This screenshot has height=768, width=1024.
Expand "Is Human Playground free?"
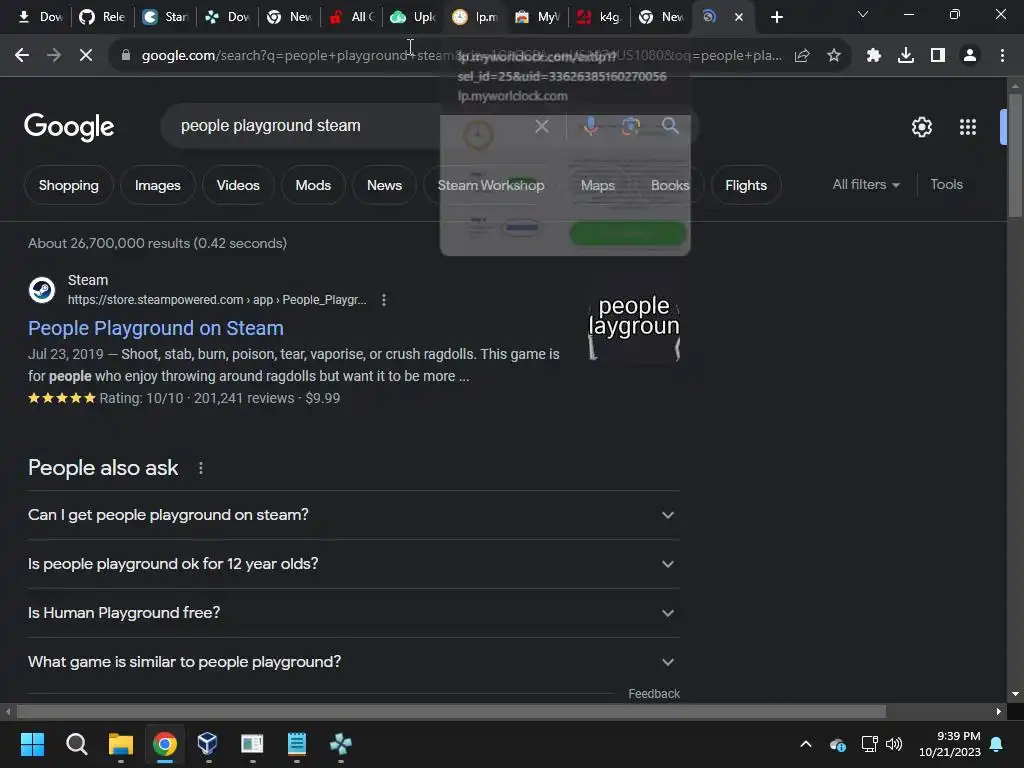point(353,613)
